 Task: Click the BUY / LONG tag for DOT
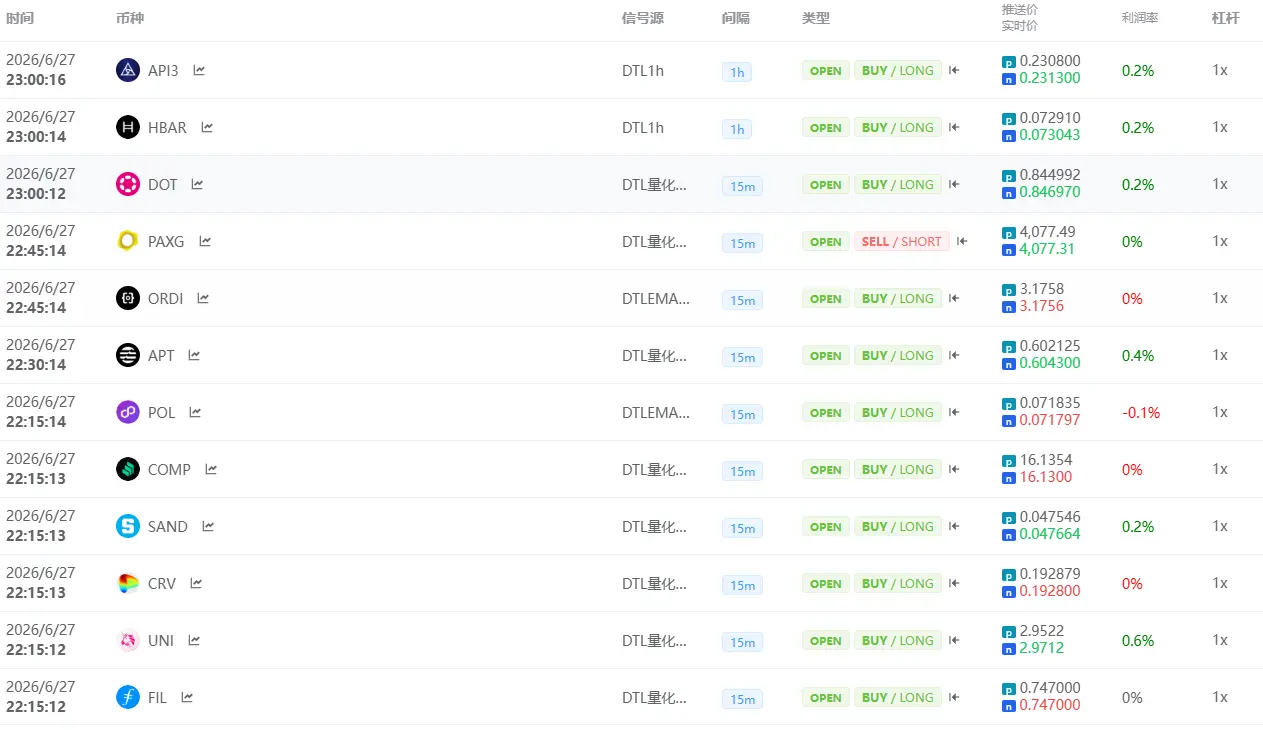click(898, 184)
